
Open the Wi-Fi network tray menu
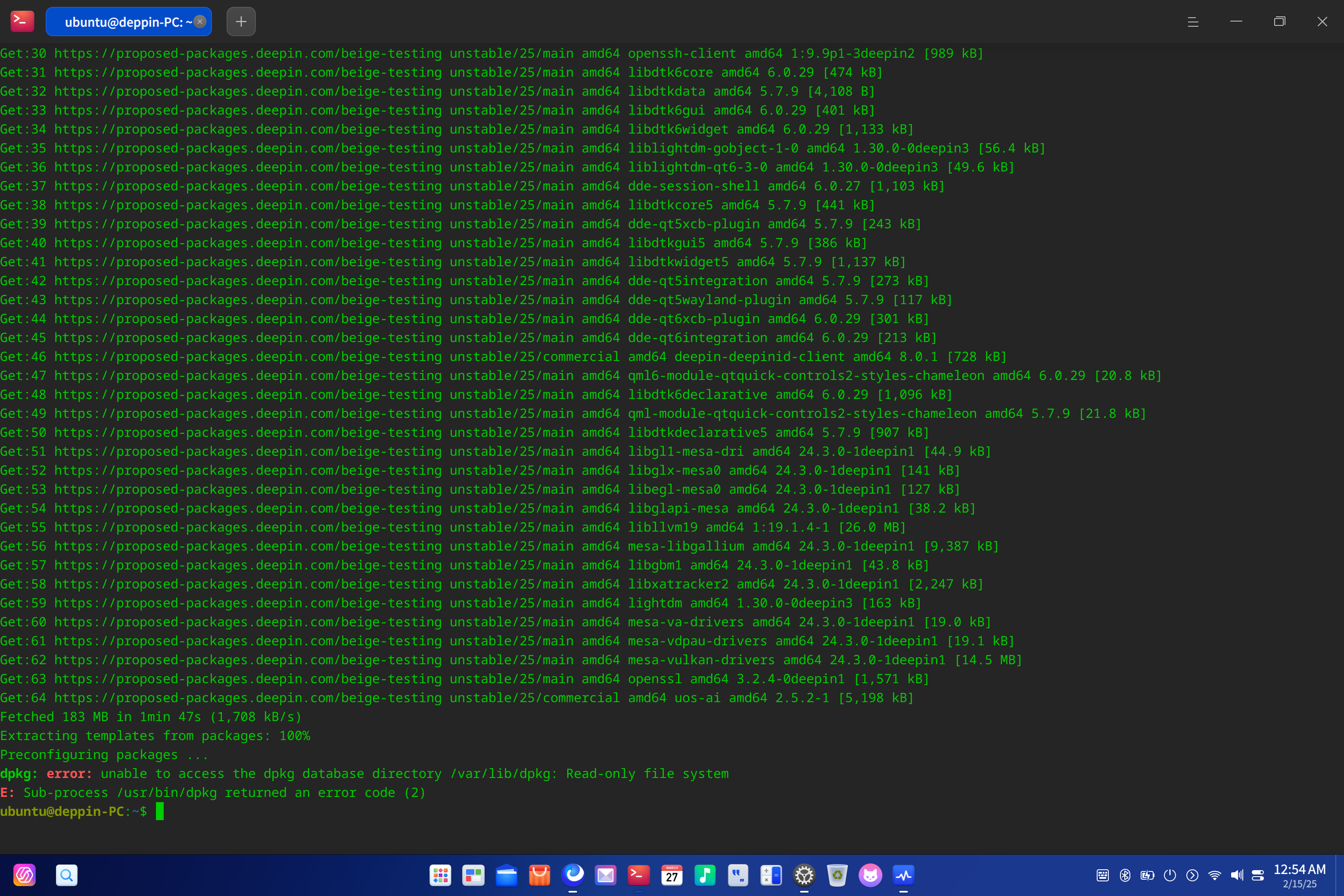1215,875
